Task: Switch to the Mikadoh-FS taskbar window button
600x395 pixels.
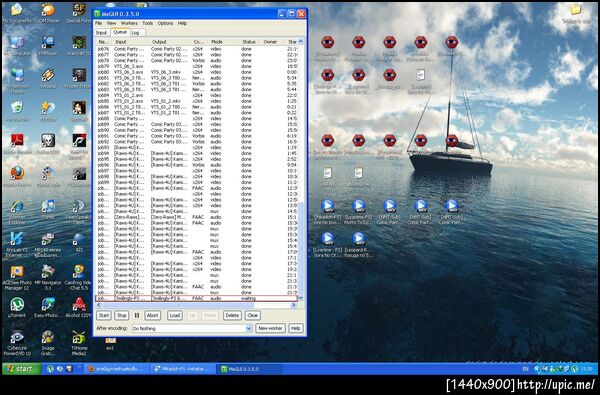Action: (184, 369)
